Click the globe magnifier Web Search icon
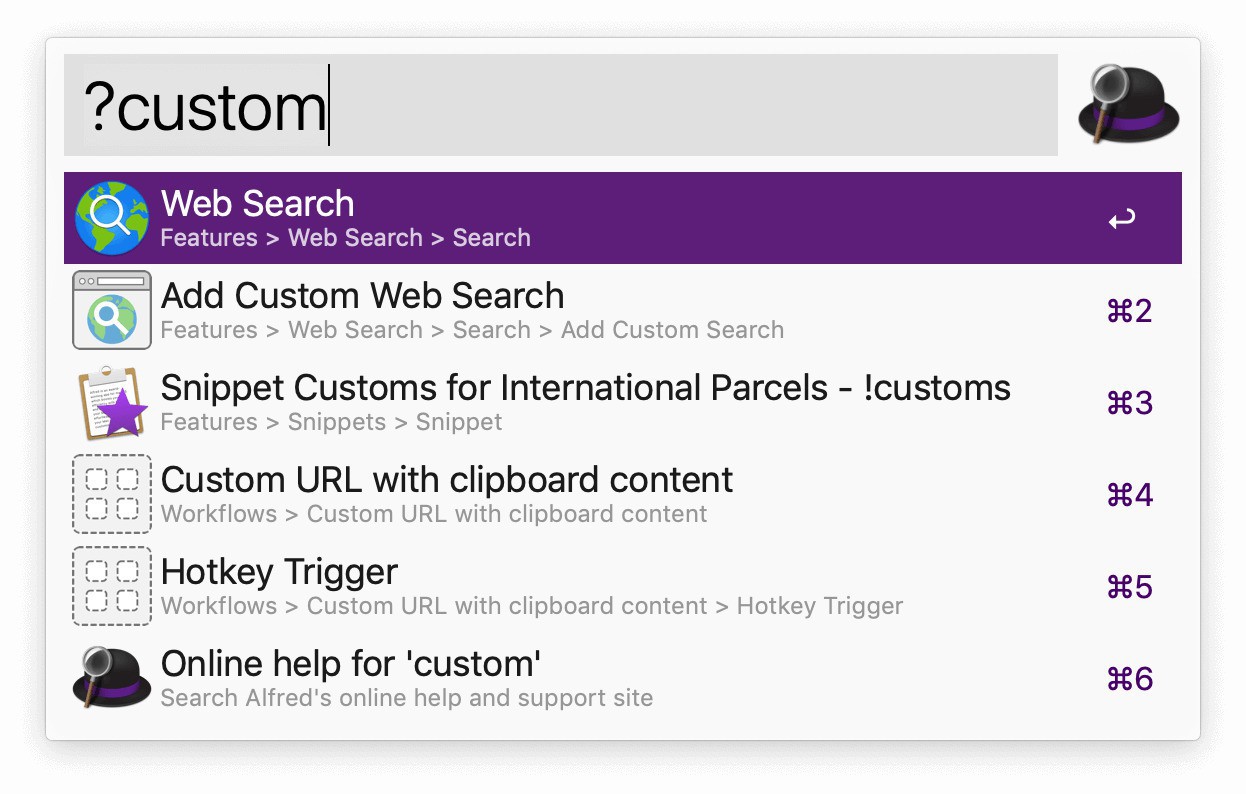 (x=111, y=218)
